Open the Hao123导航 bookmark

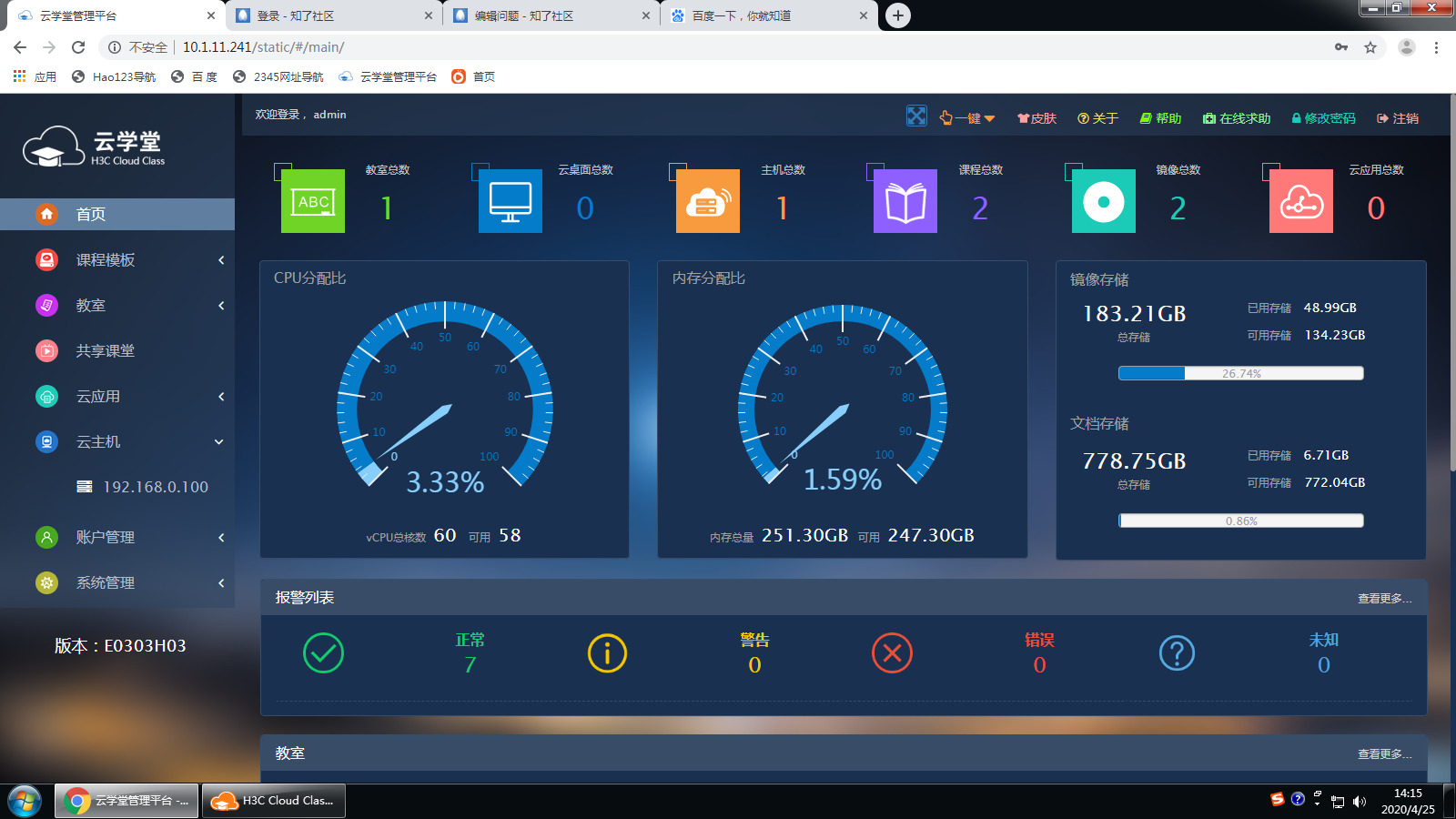pyautogui.click(x=114, y=76)
